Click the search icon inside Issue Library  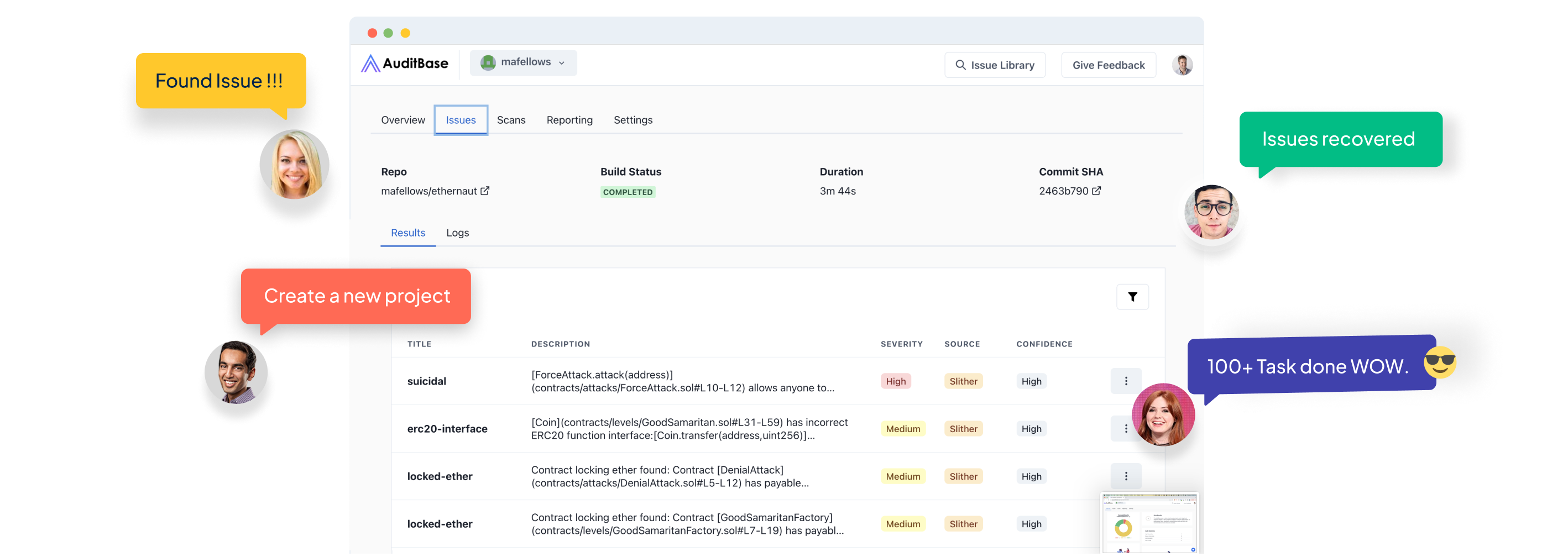pyautogui.click(x=960, y=65)
